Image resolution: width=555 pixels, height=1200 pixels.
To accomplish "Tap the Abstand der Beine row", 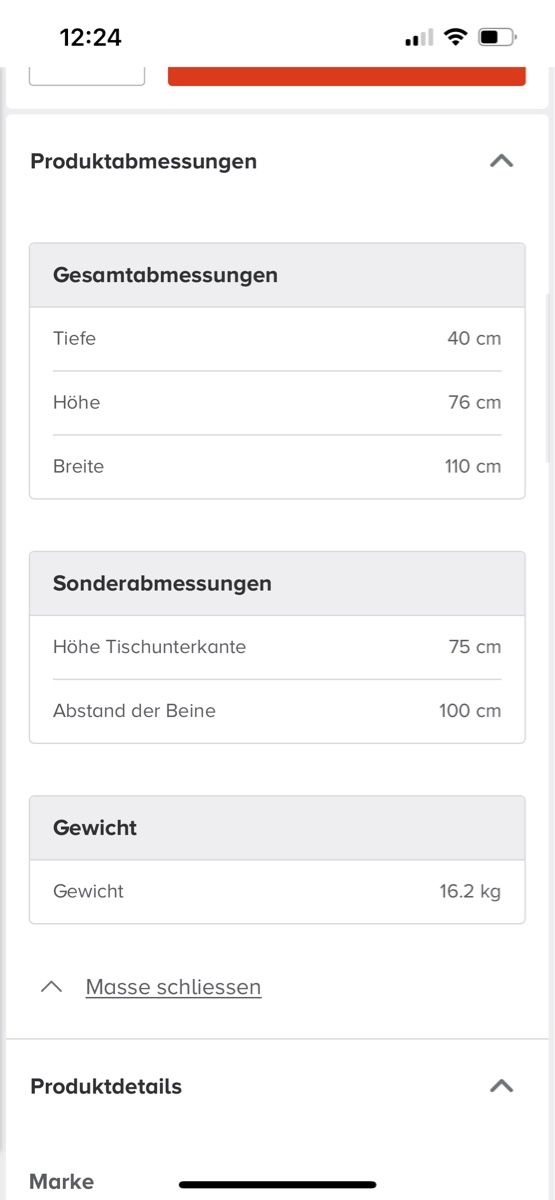I will click(x=277, y=711).
